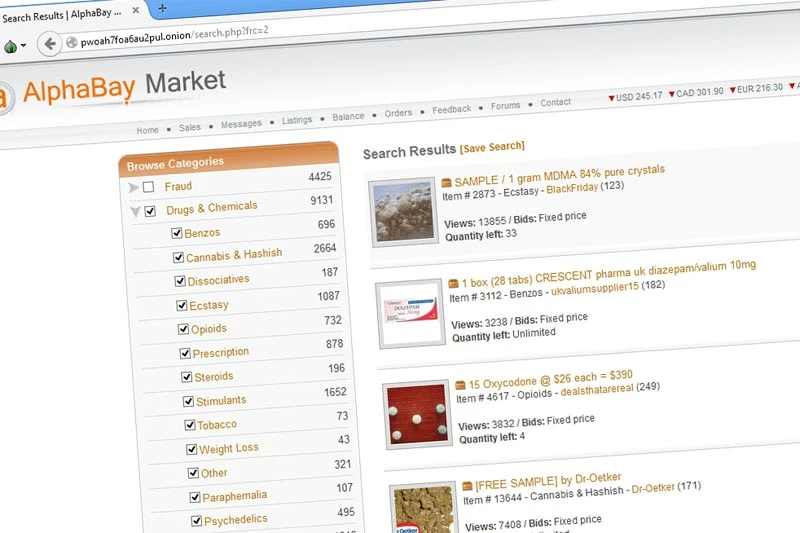Click the MDMA listing category icon
The image size is (800, 533).
pyautogui.click(x=446, y=182)
